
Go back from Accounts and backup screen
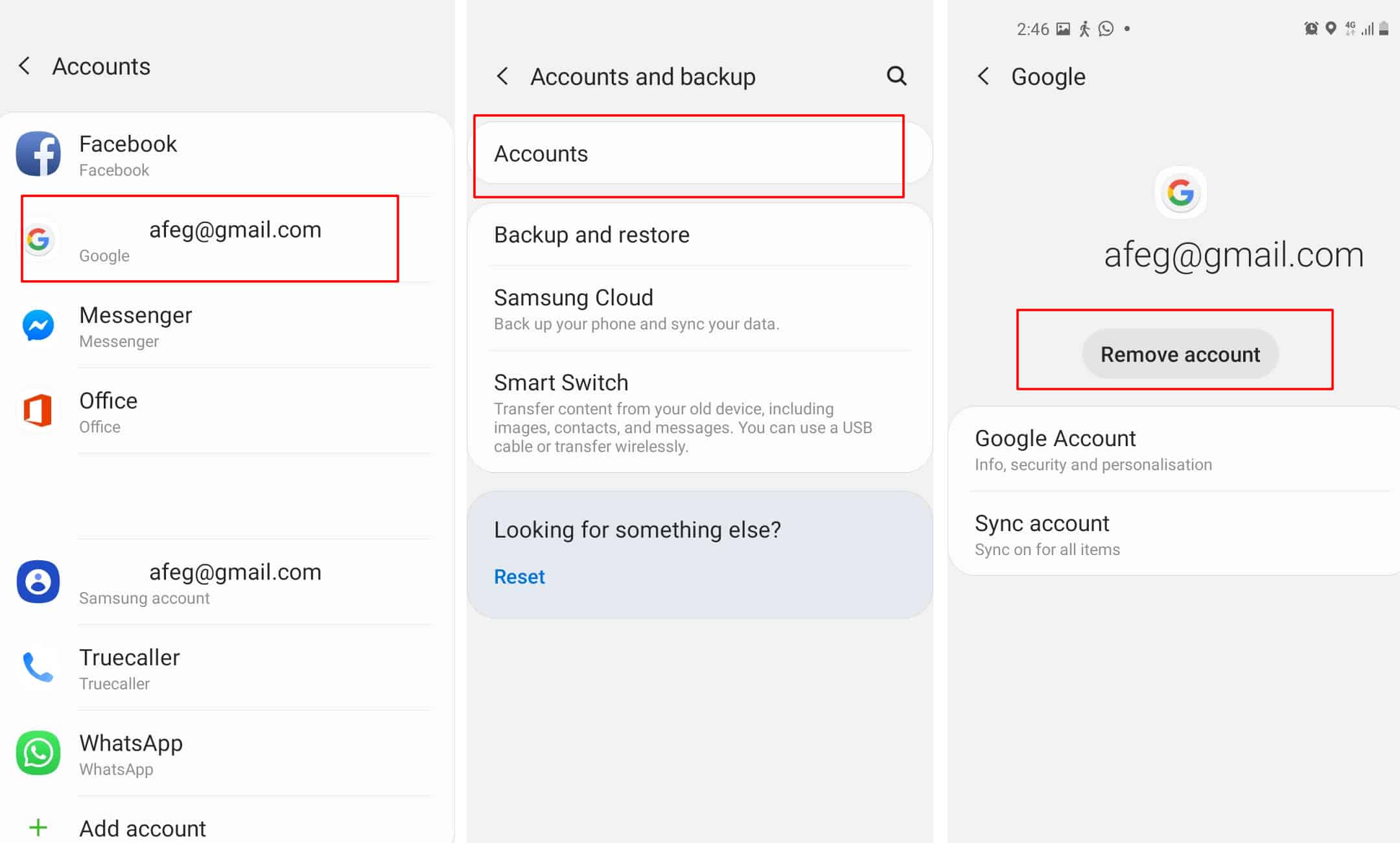(502, 77)
